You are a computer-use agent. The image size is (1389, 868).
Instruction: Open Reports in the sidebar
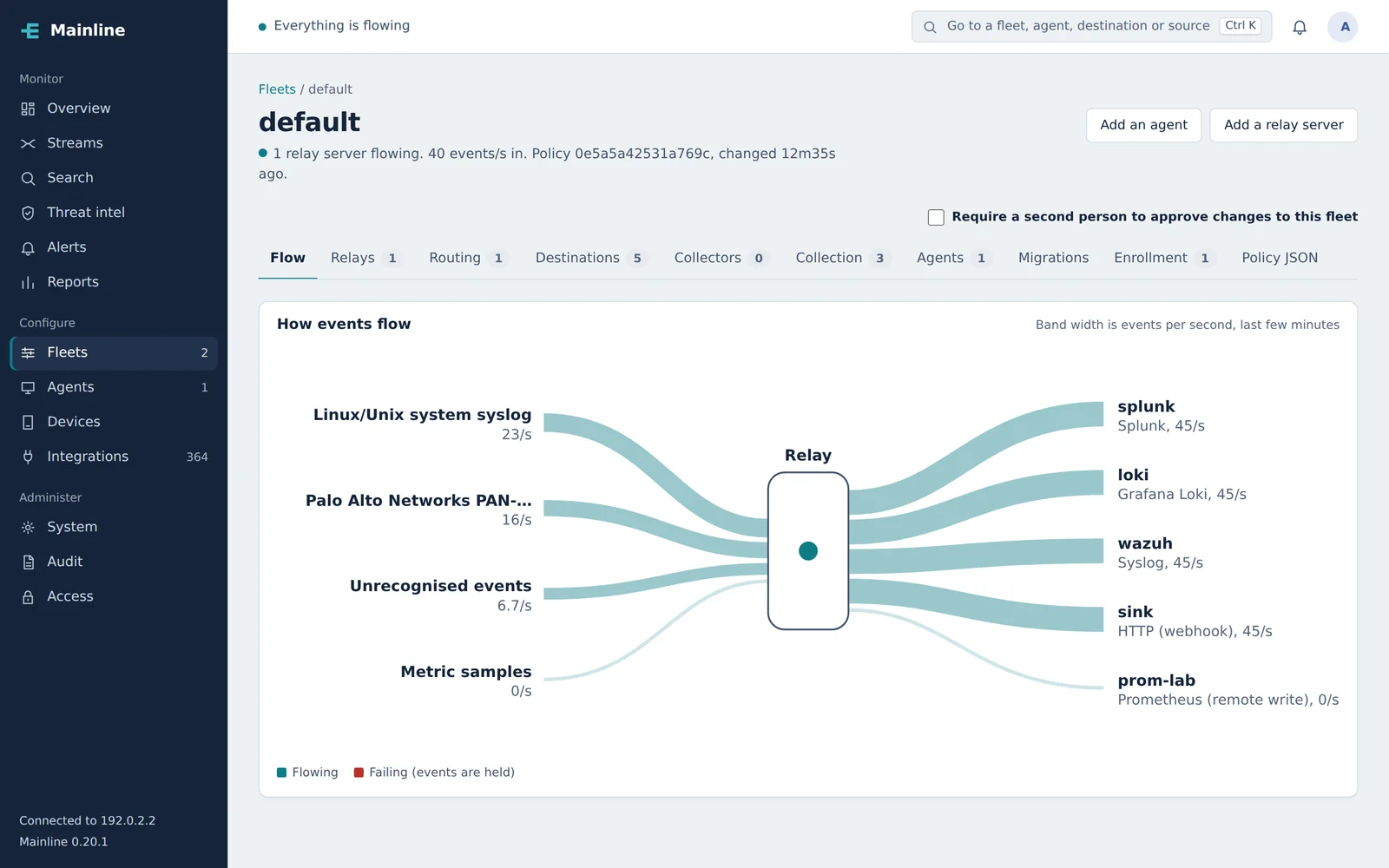point(114,282)
